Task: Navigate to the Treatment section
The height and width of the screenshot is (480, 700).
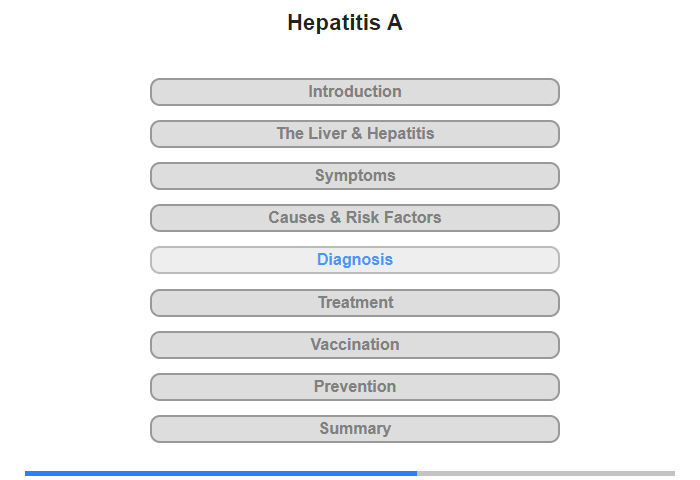Action: coord(354,303)
